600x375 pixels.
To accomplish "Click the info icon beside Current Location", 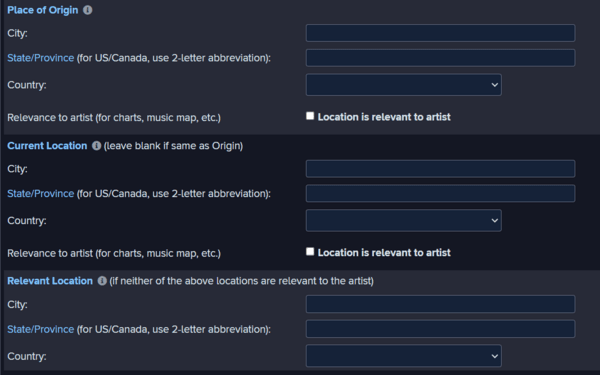I will 96,146.
